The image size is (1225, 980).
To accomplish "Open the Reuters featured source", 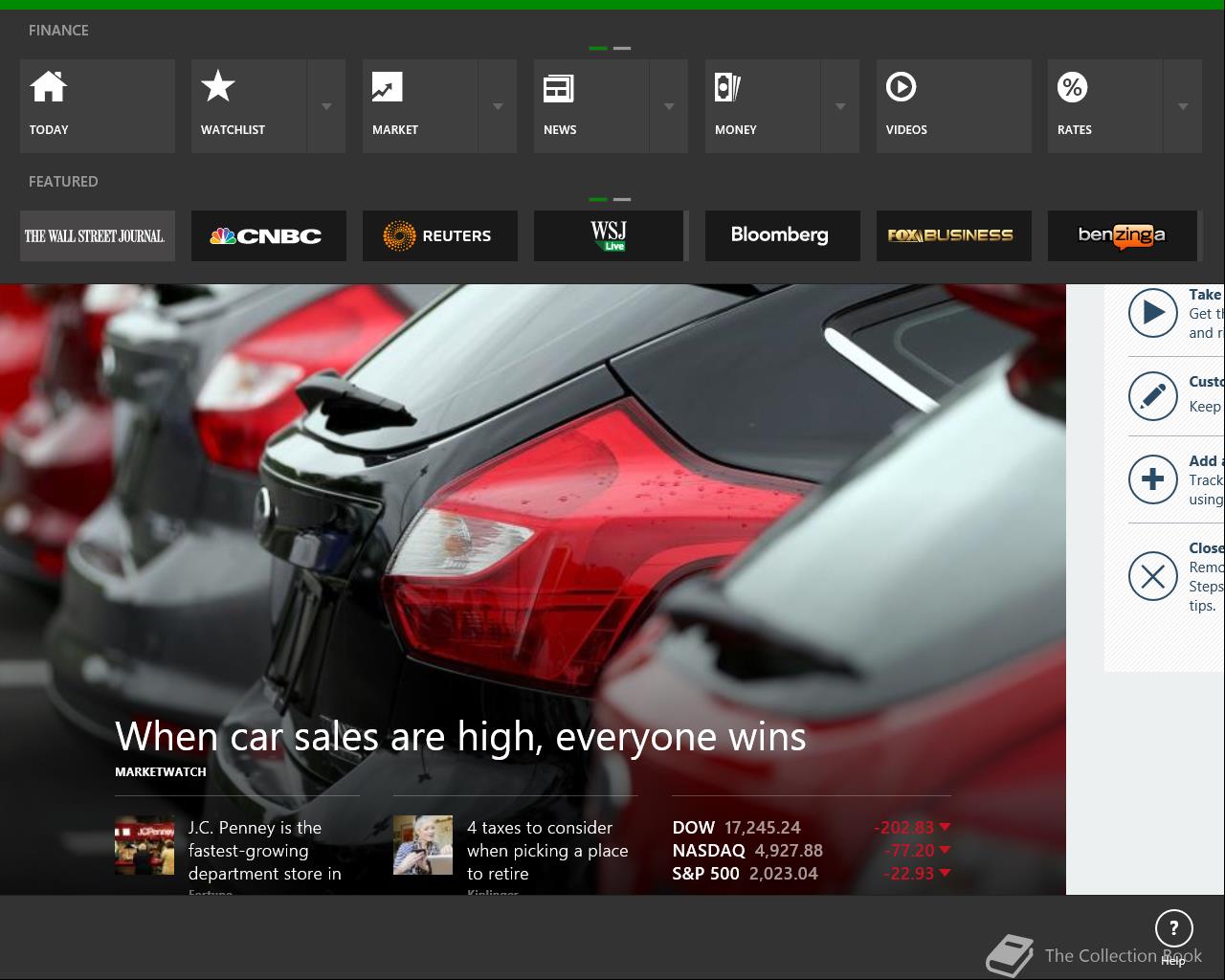I will click(x=440, y=235).
